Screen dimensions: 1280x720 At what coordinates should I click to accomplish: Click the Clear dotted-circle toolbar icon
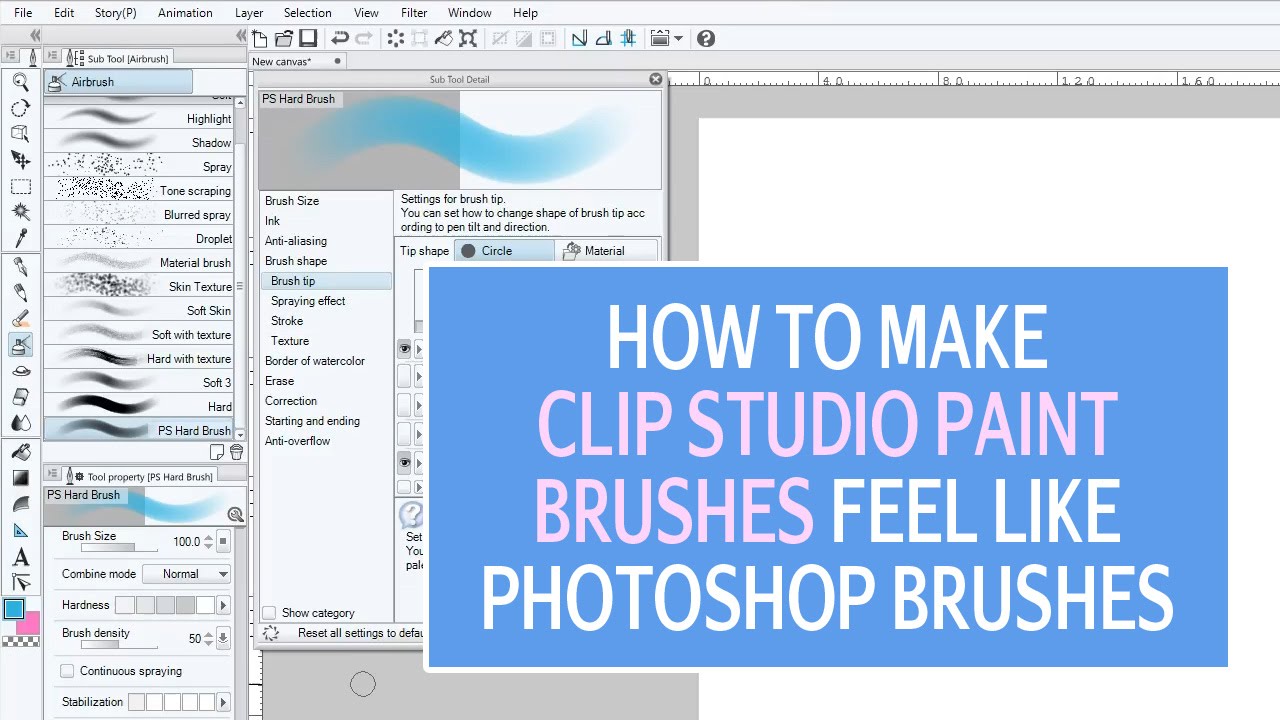[x=396, y=39]
